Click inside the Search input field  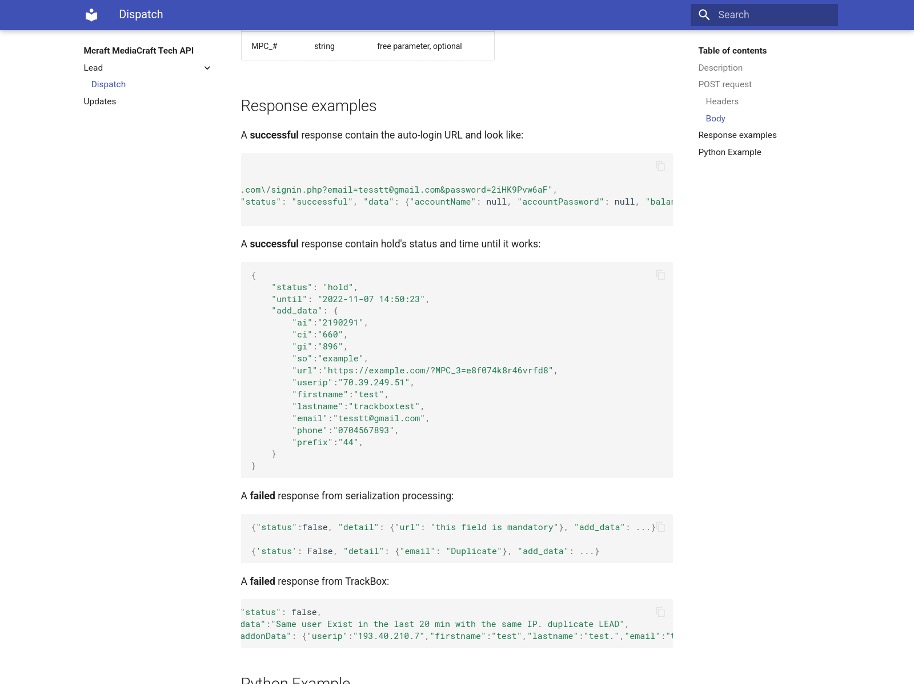(x=770, y=15)
